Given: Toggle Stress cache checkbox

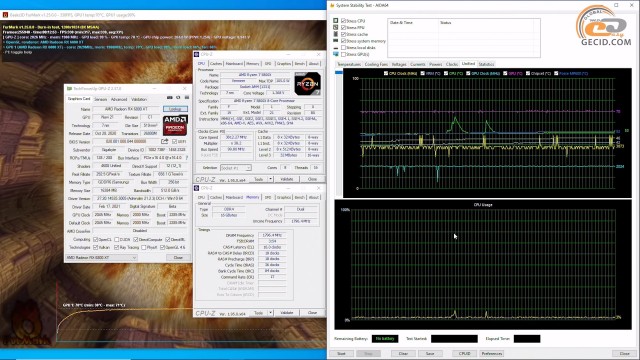Looking at the screenshot, I should tap(343, 34).
